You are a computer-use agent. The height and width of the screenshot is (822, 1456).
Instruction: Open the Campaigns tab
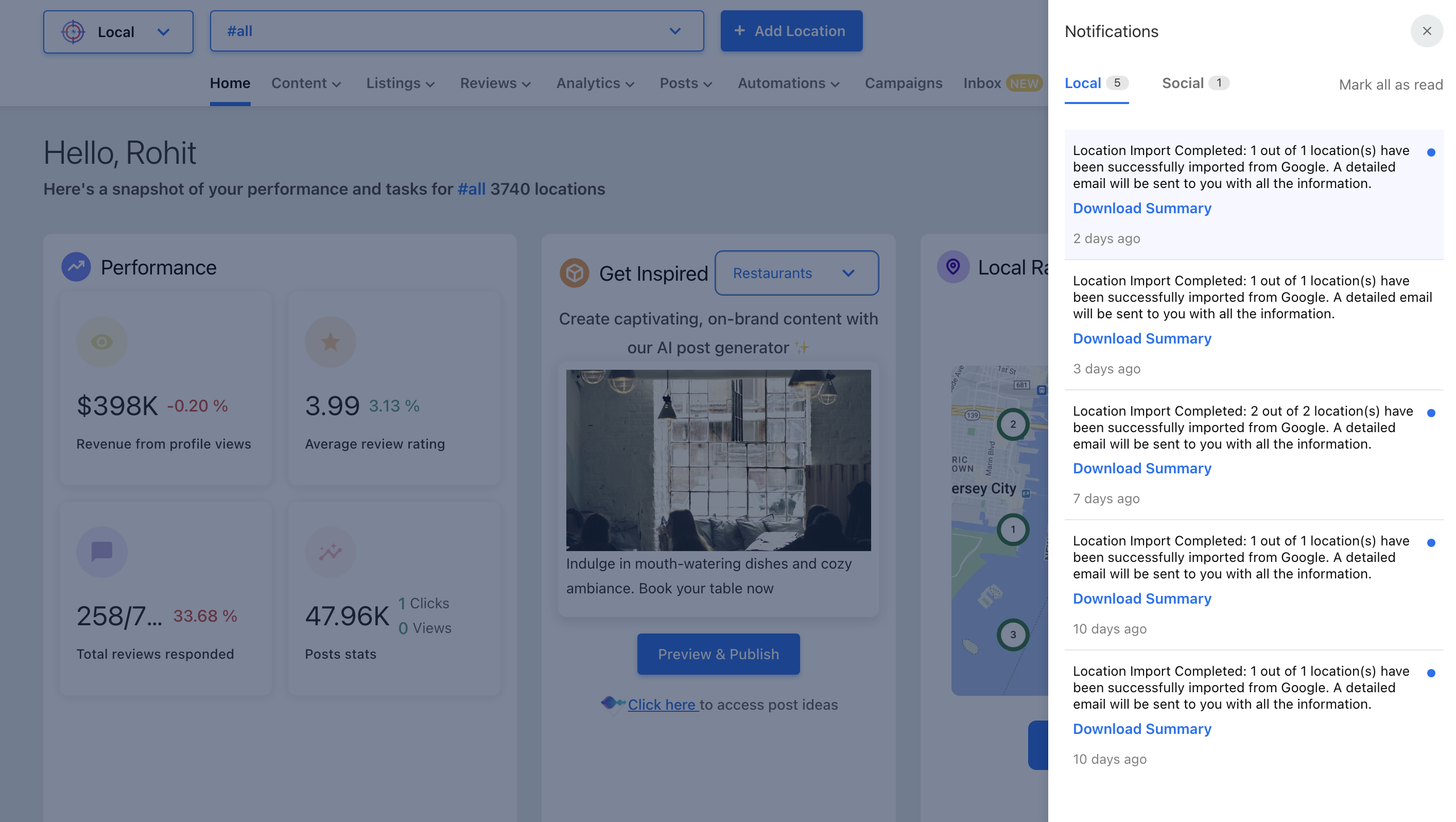pyautogui.click(x=903, y=83)
